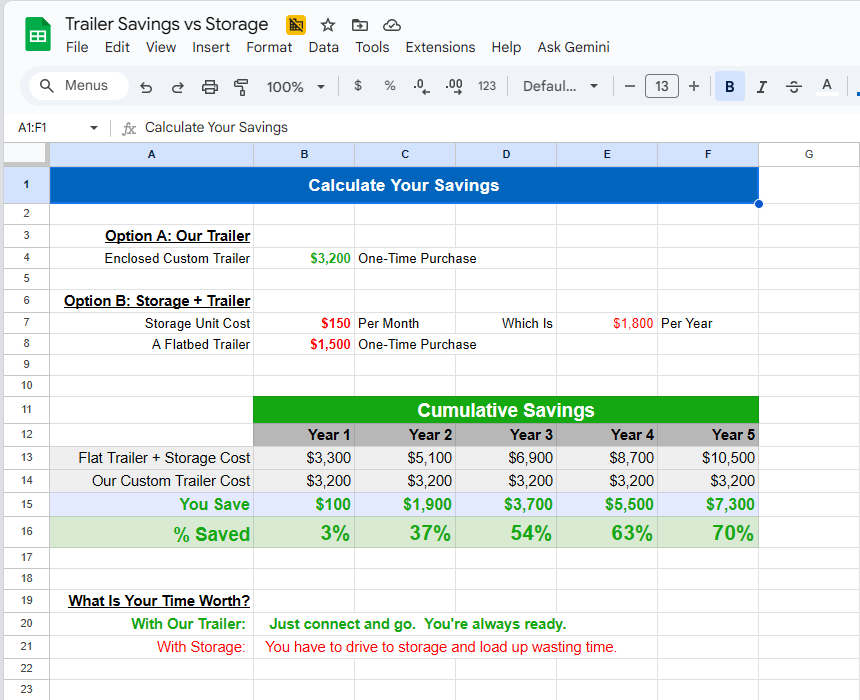Click the Redo arrow icon
The width and height of the screenshot is (860, 700).
tap(178, 87)
